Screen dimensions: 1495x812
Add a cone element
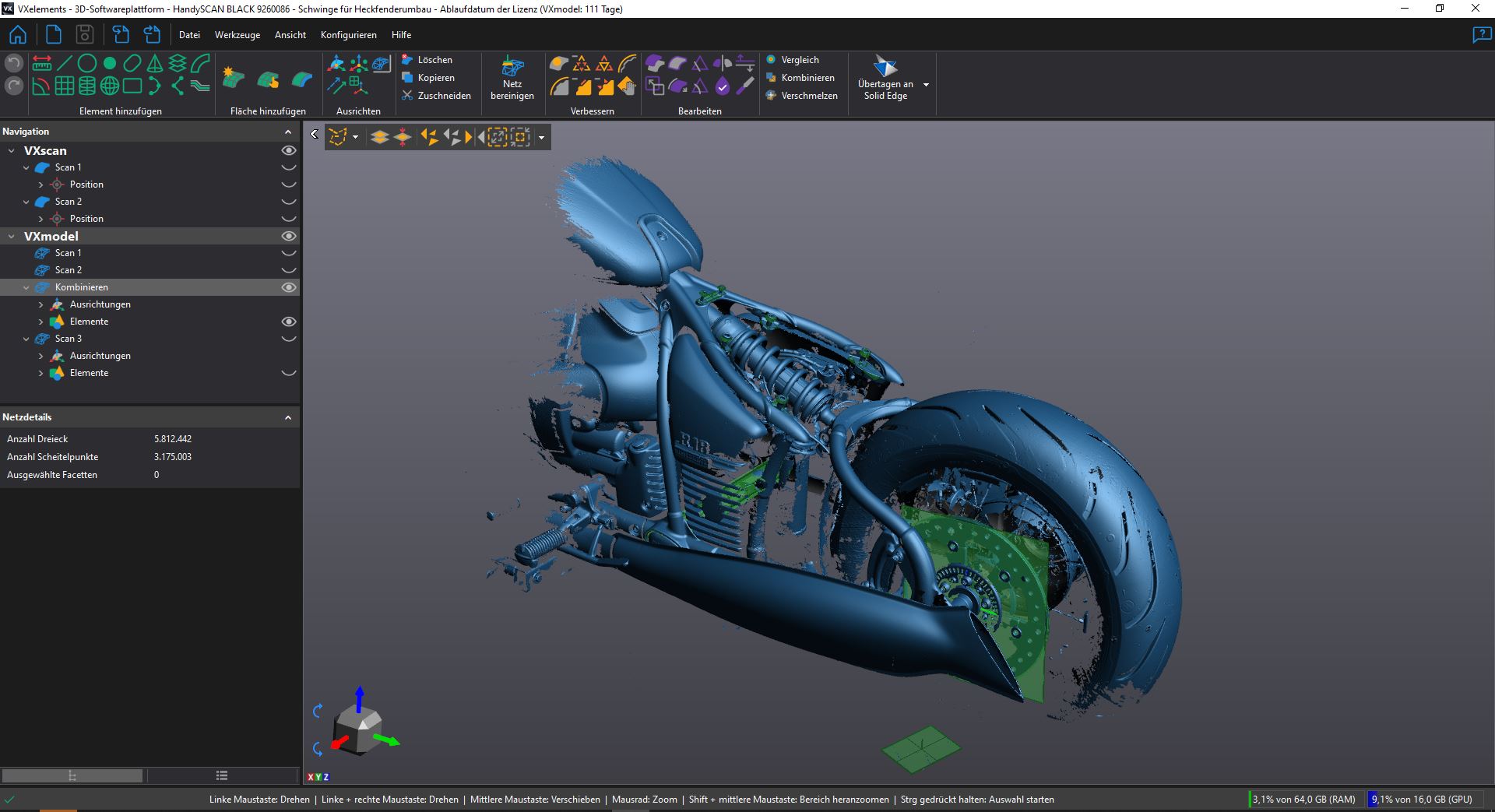coord(155,63)
